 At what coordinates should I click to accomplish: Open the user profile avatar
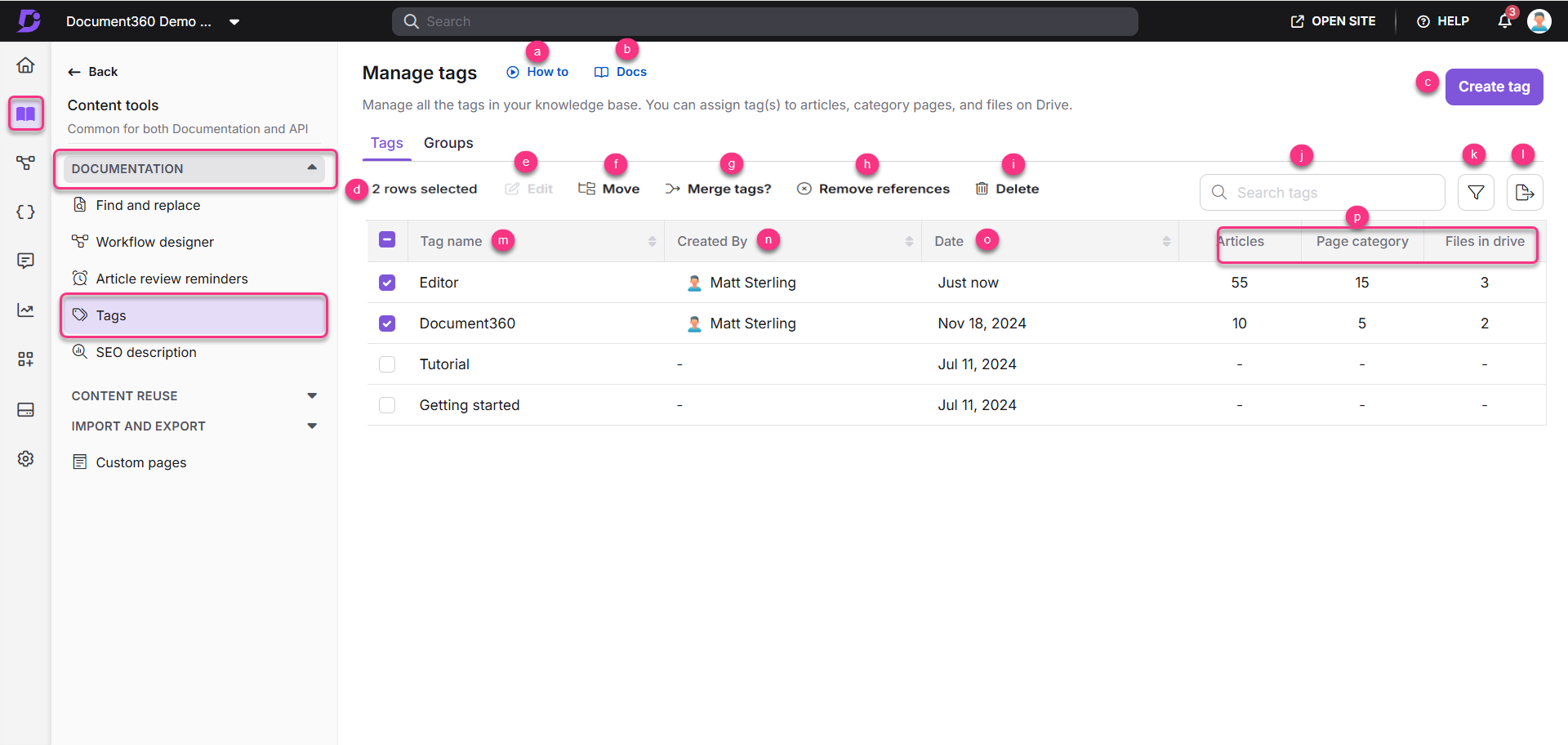coord(1539,21)
